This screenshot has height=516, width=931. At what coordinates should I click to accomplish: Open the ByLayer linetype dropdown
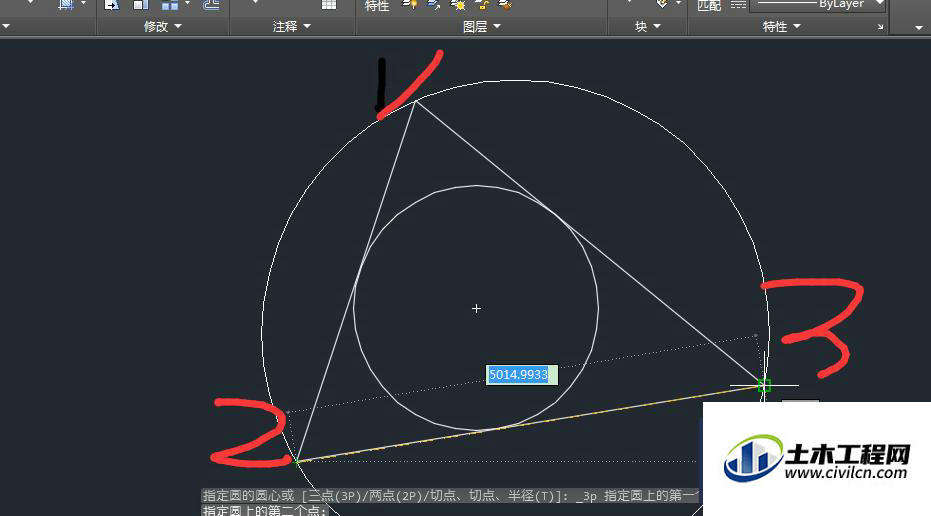point(879,4)
